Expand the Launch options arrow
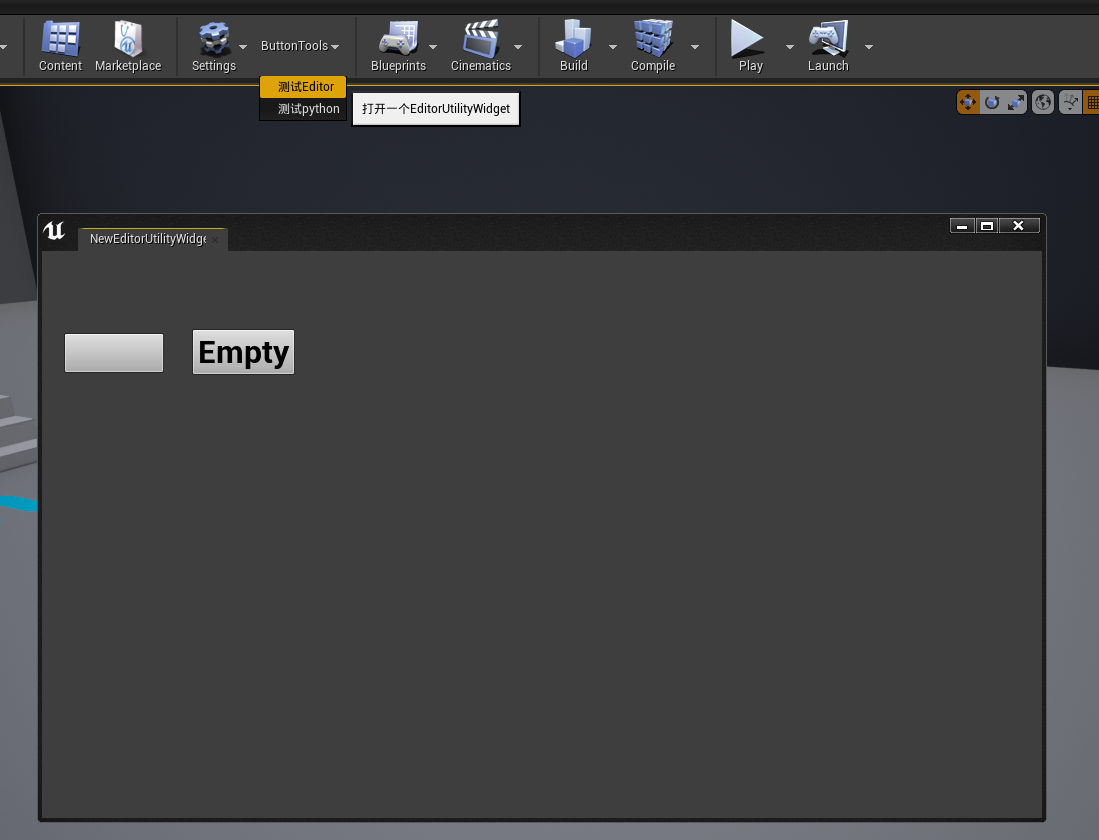1099x840 pixels. coord(869,47)
